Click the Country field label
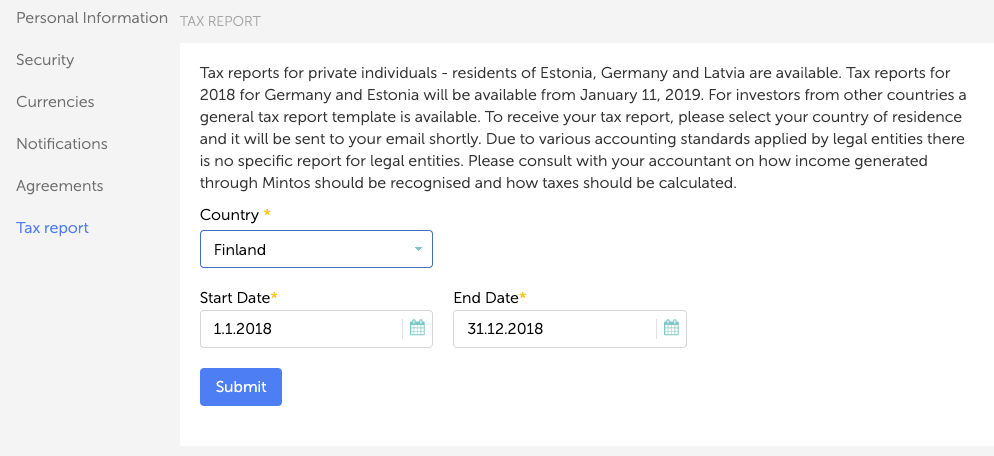Screen dimensions: 994x456 pos(229,215)
